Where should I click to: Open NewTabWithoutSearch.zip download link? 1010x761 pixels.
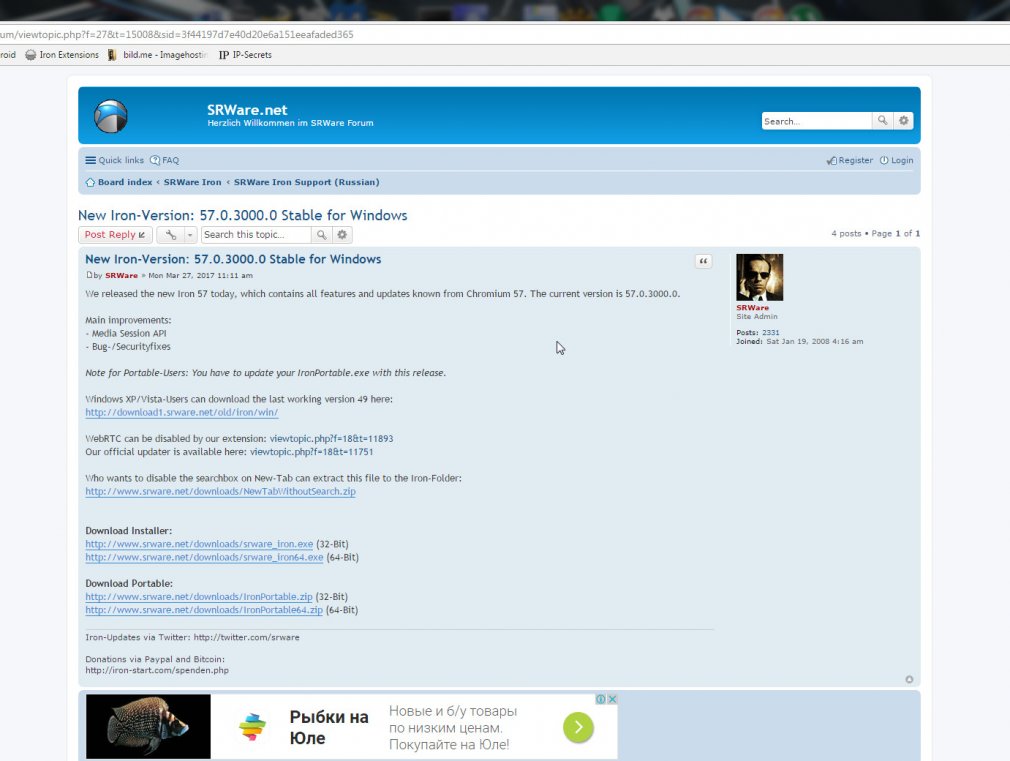pos(220,491)
